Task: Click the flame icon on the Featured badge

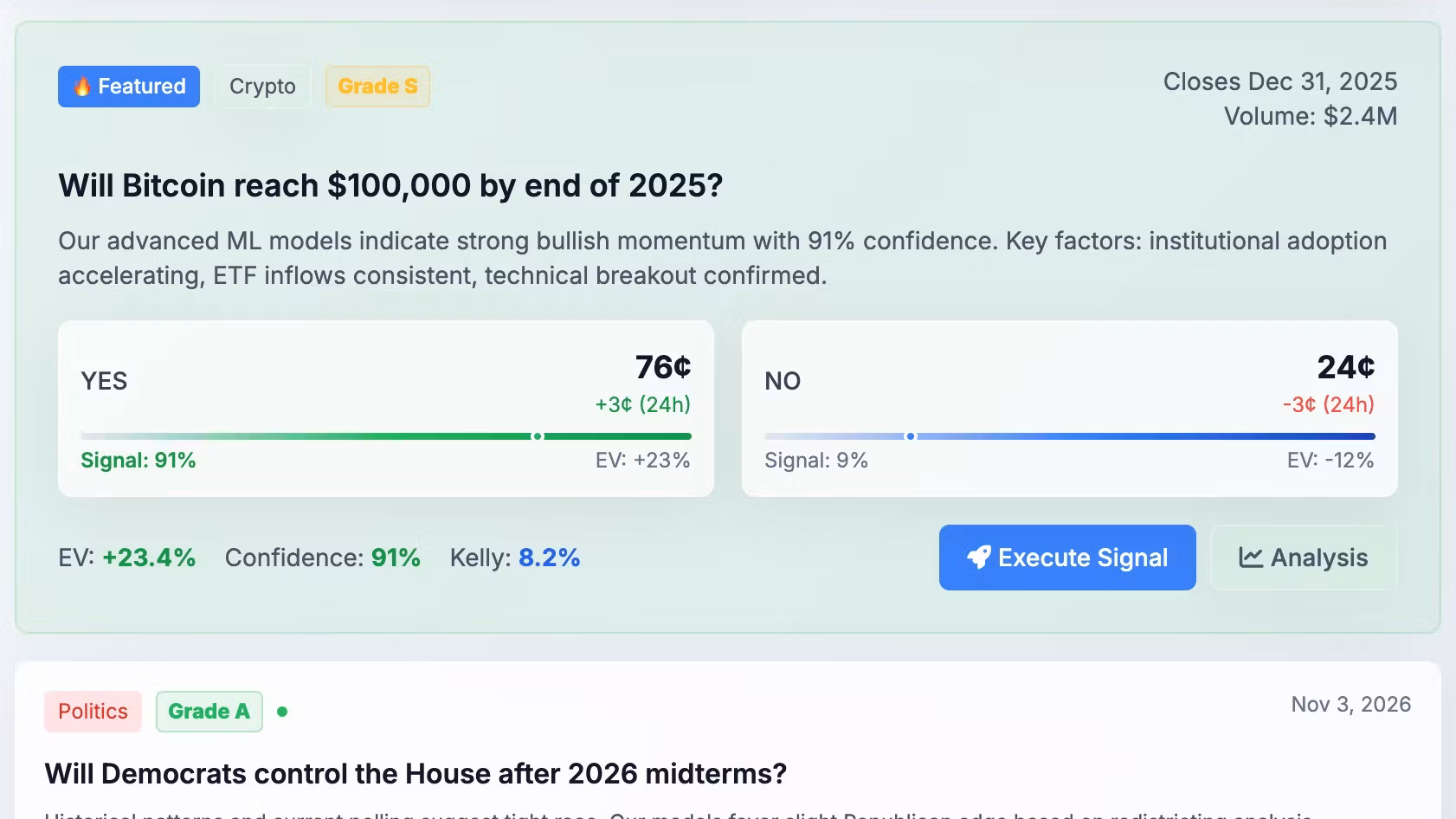Action: 82,87
